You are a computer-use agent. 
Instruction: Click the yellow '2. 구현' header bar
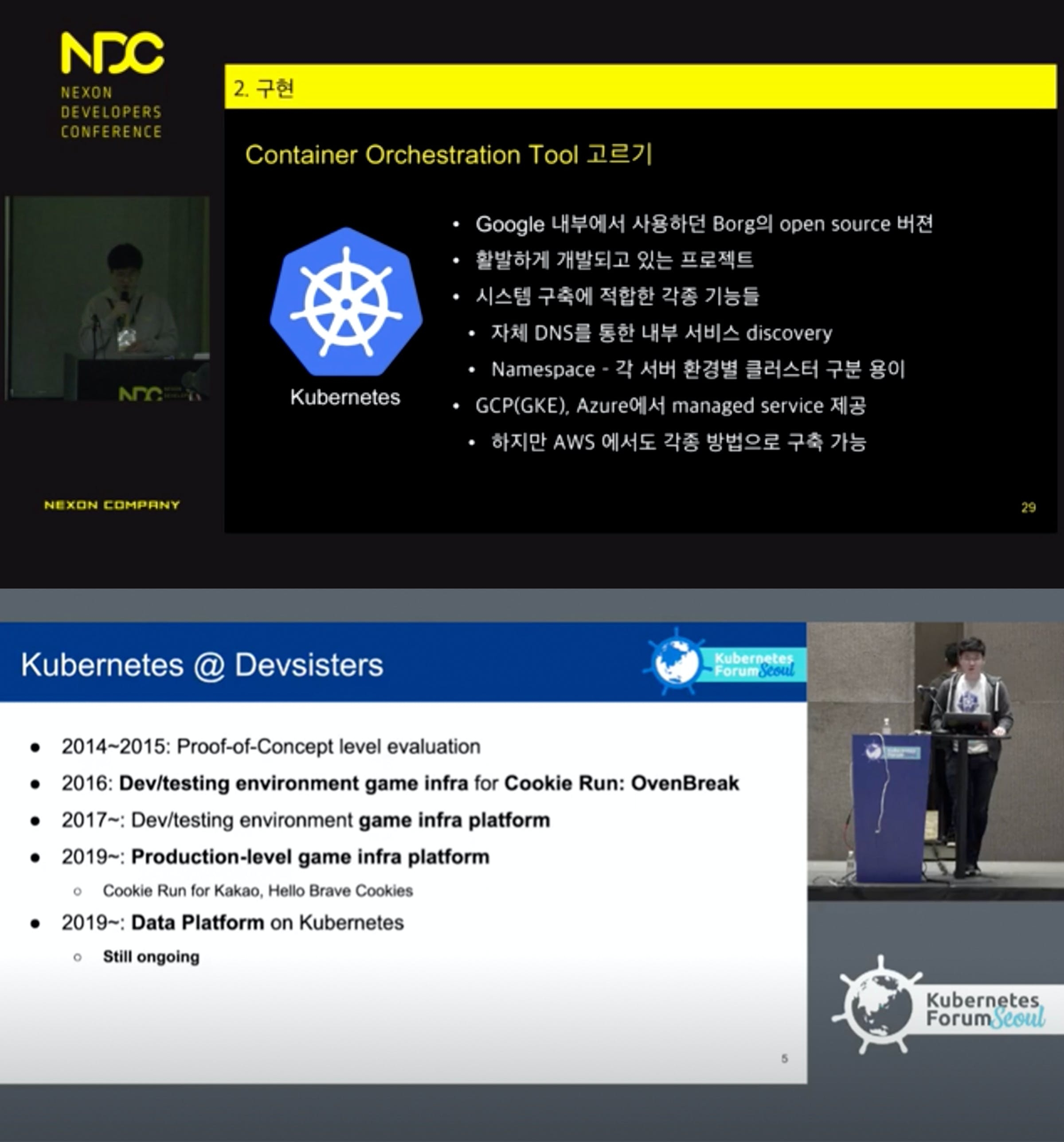coord(640,87)
